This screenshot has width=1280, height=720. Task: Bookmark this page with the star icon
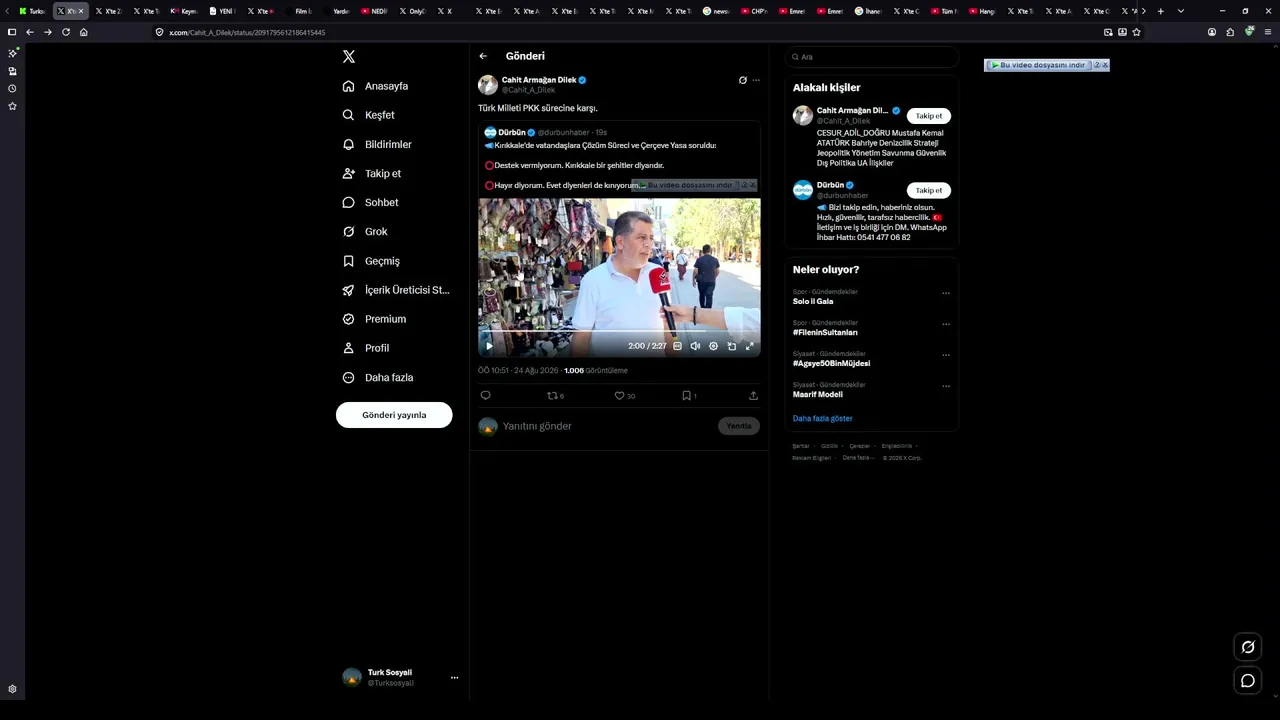pos(1136,32)
